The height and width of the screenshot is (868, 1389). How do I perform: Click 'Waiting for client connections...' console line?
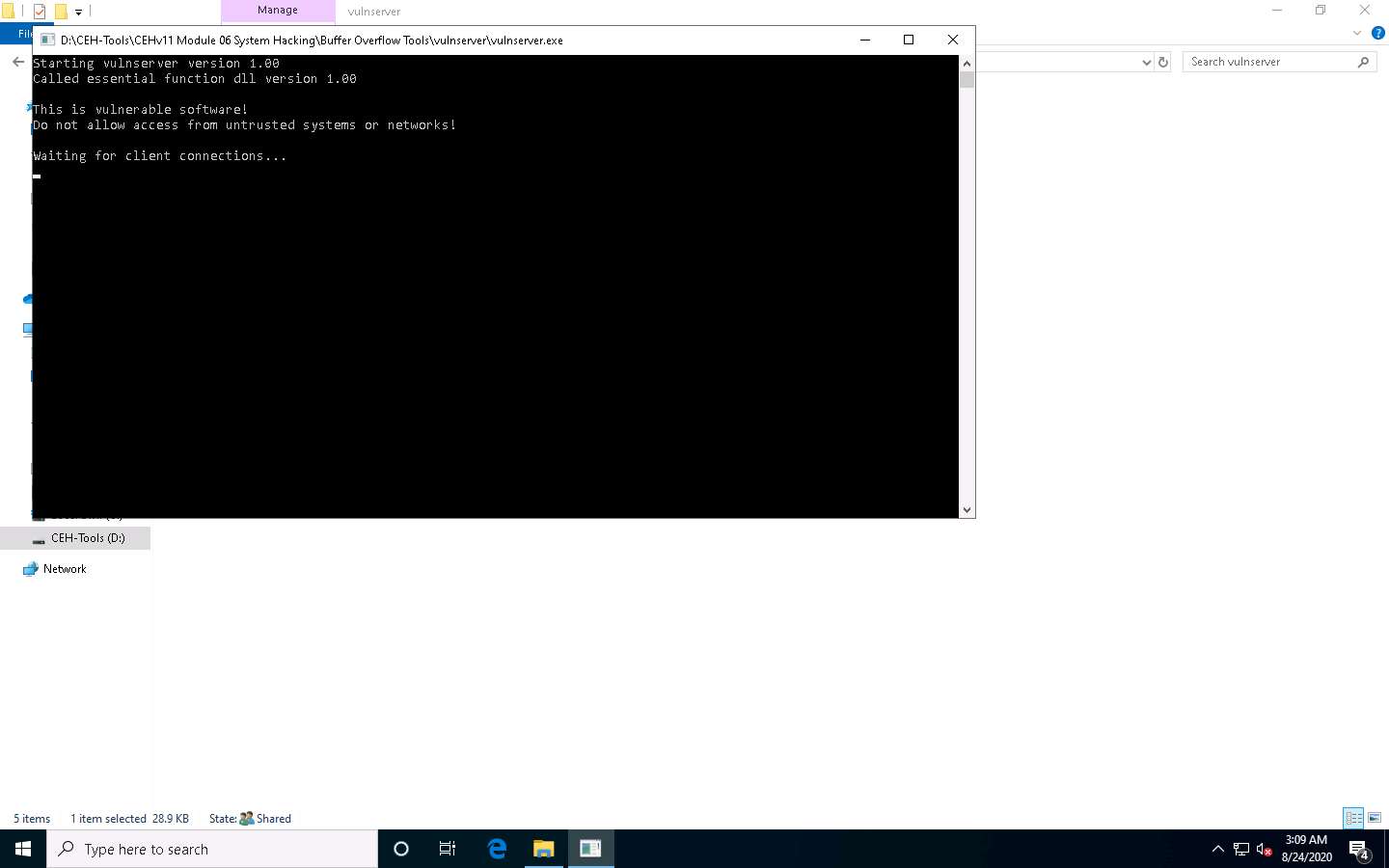pos(160,155)
